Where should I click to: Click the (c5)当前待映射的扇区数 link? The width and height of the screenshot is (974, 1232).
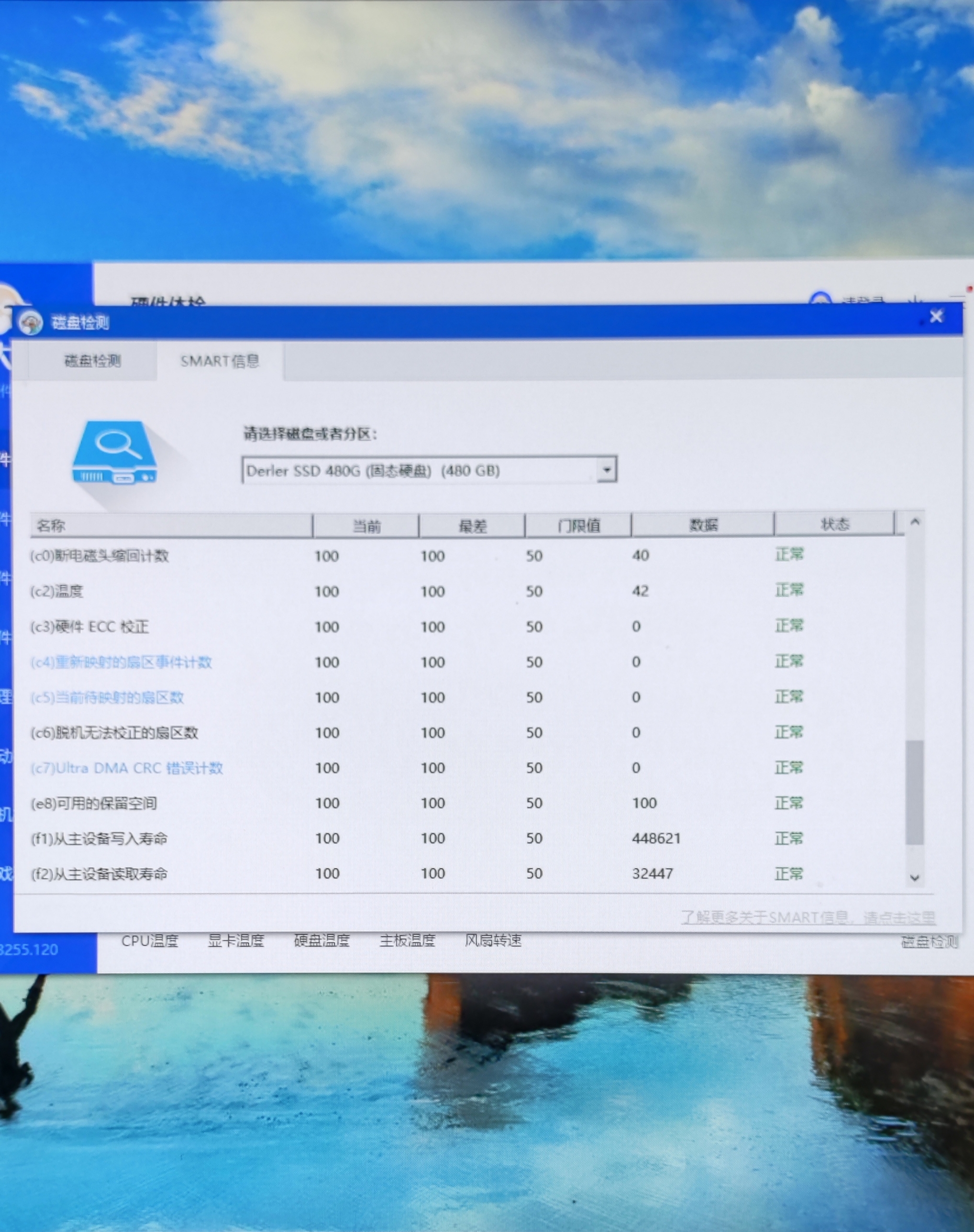tap(107, 697)
